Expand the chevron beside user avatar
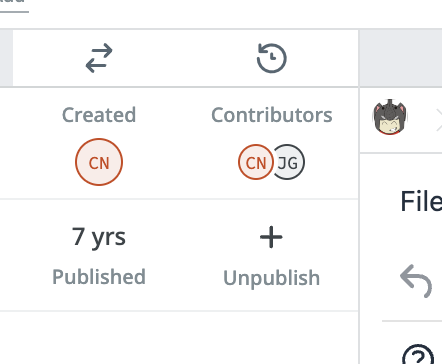This screenshot has width=442, height=364. coord(439,120)
